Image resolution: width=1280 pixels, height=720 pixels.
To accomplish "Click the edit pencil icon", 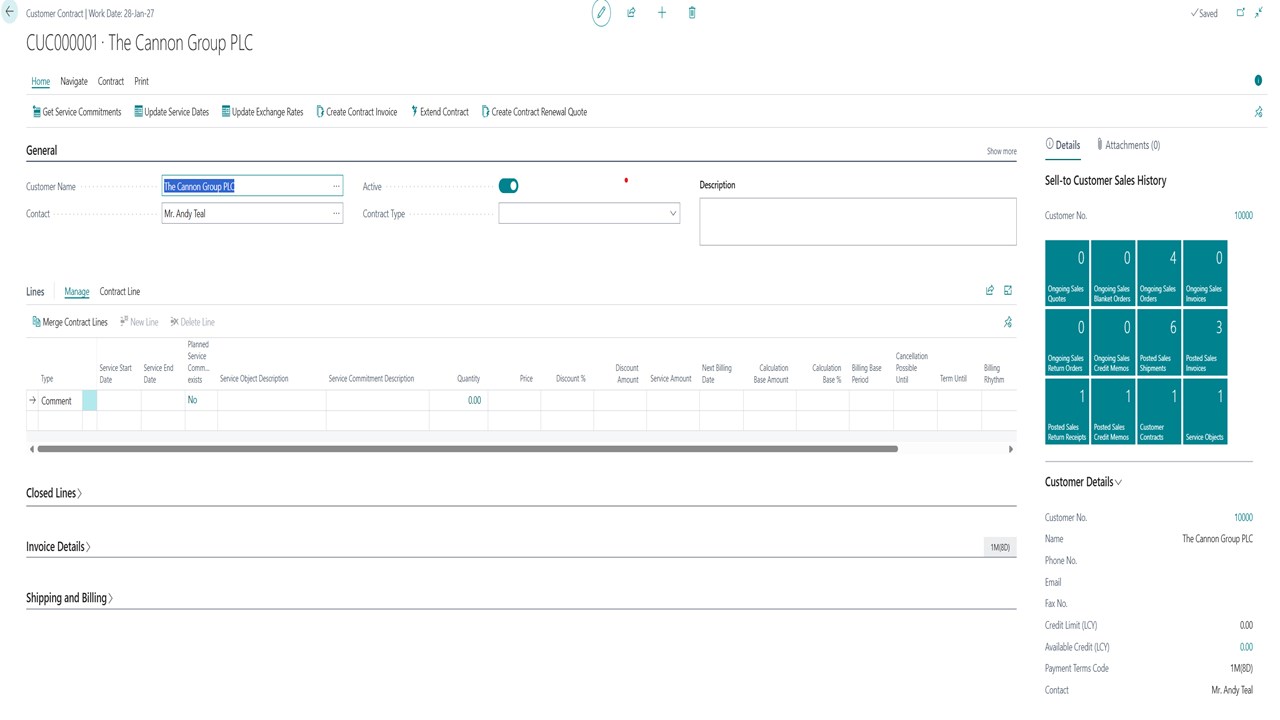I will 601,13.
